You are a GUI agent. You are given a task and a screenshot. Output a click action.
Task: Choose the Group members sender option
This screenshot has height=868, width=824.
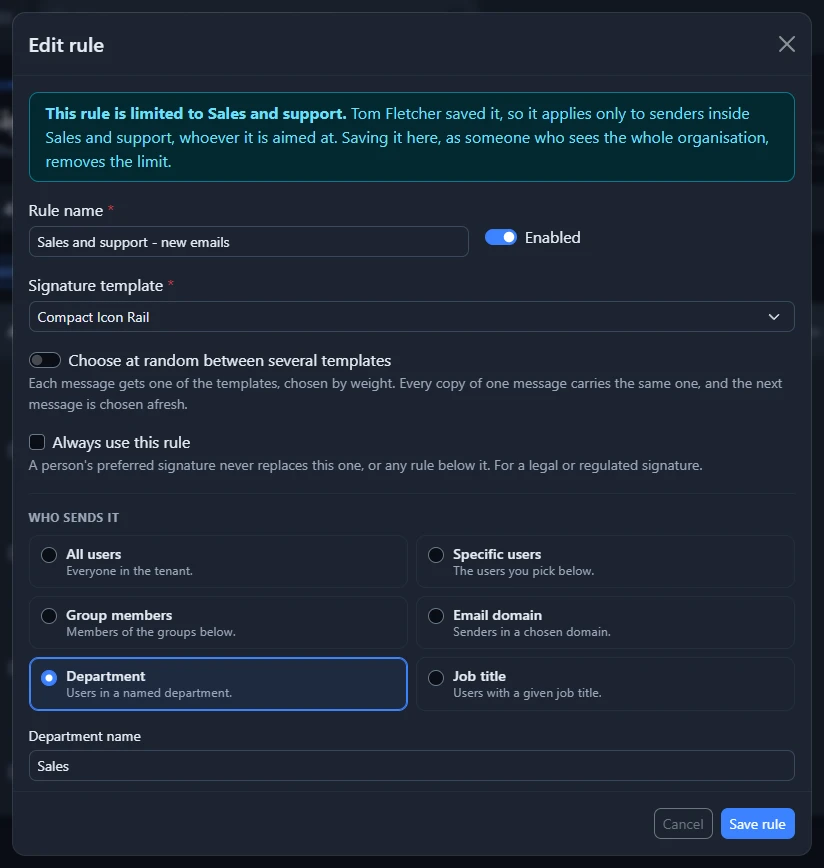click(218, 623)
